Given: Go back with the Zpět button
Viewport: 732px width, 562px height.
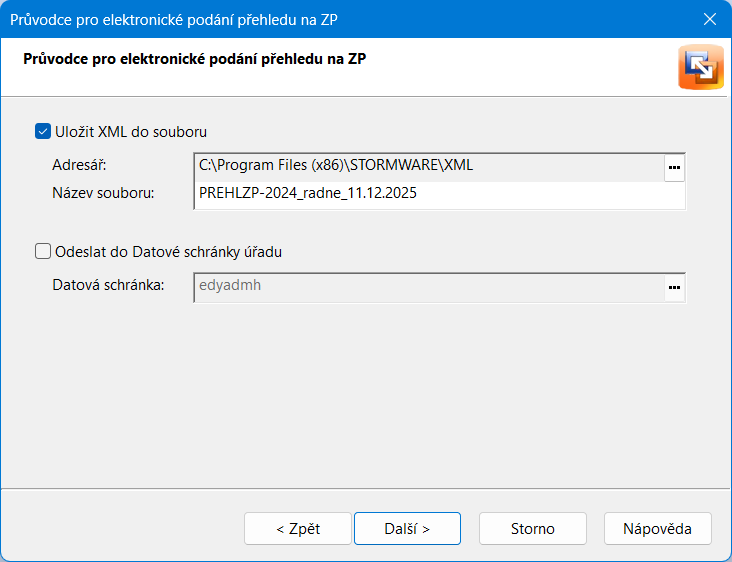Looking at the screenshot, I should point(298,529).
